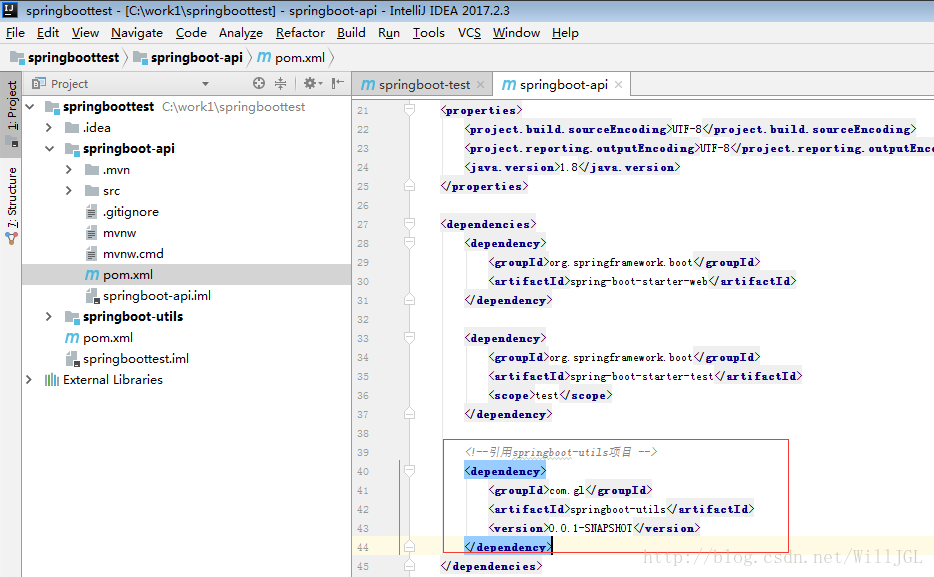
Task: Open the Refactor menu
Action: [300, 33]
